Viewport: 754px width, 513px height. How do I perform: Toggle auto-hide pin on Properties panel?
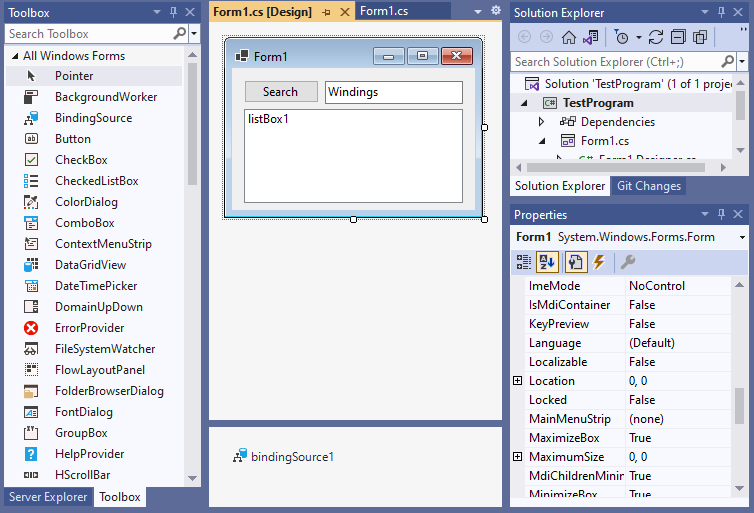pyautogui.click(x=721, y=214)
